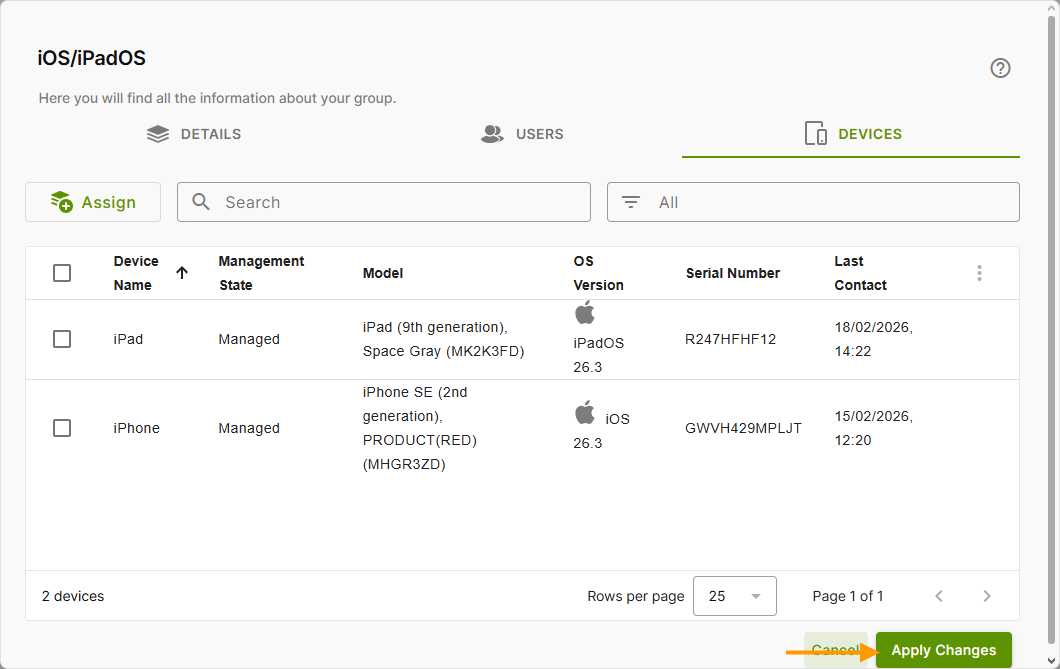1060x669 pixels.
Task: Switch to the USERS tab
Action: (522, 134)
